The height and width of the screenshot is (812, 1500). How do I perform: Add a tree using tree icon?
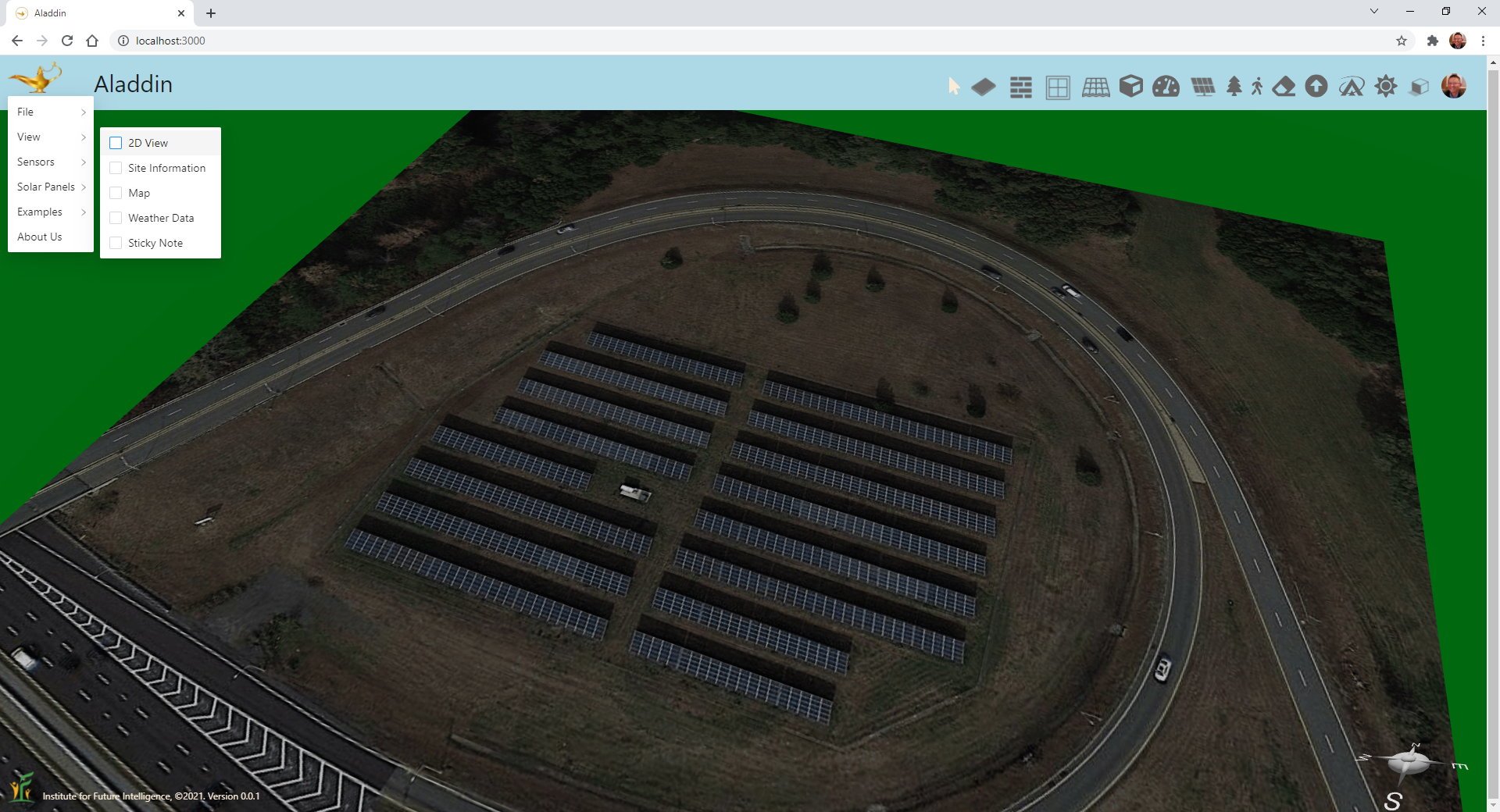[x=1234, y=87]
